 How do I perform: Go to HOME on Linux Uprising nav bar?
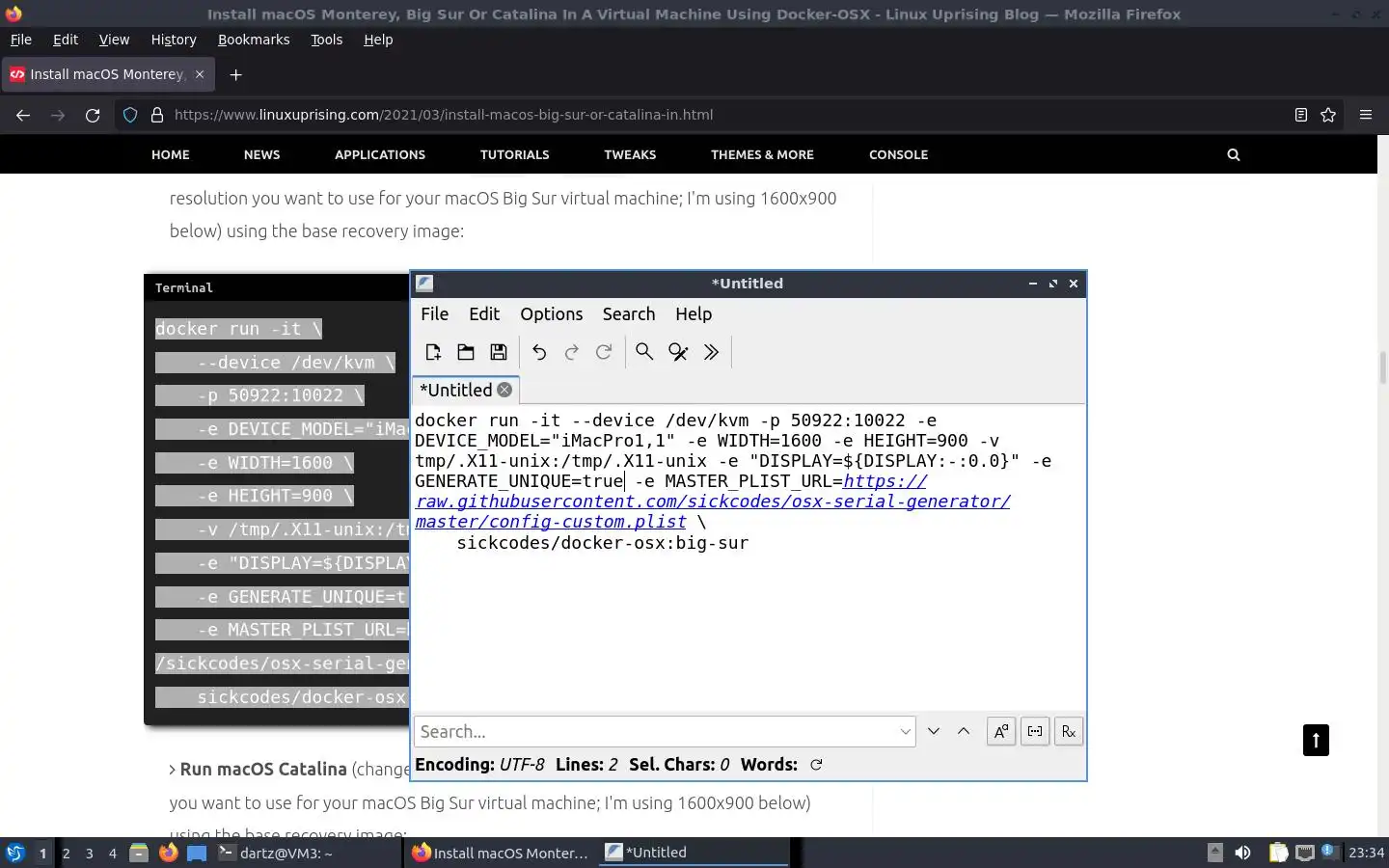coord(171,154)
